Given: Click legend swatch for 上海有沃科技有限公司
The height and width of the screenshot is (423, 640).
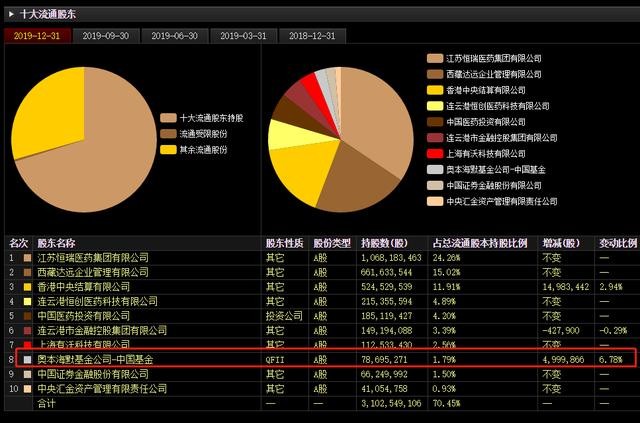Looking at the screenshot, I should (435, 154).
